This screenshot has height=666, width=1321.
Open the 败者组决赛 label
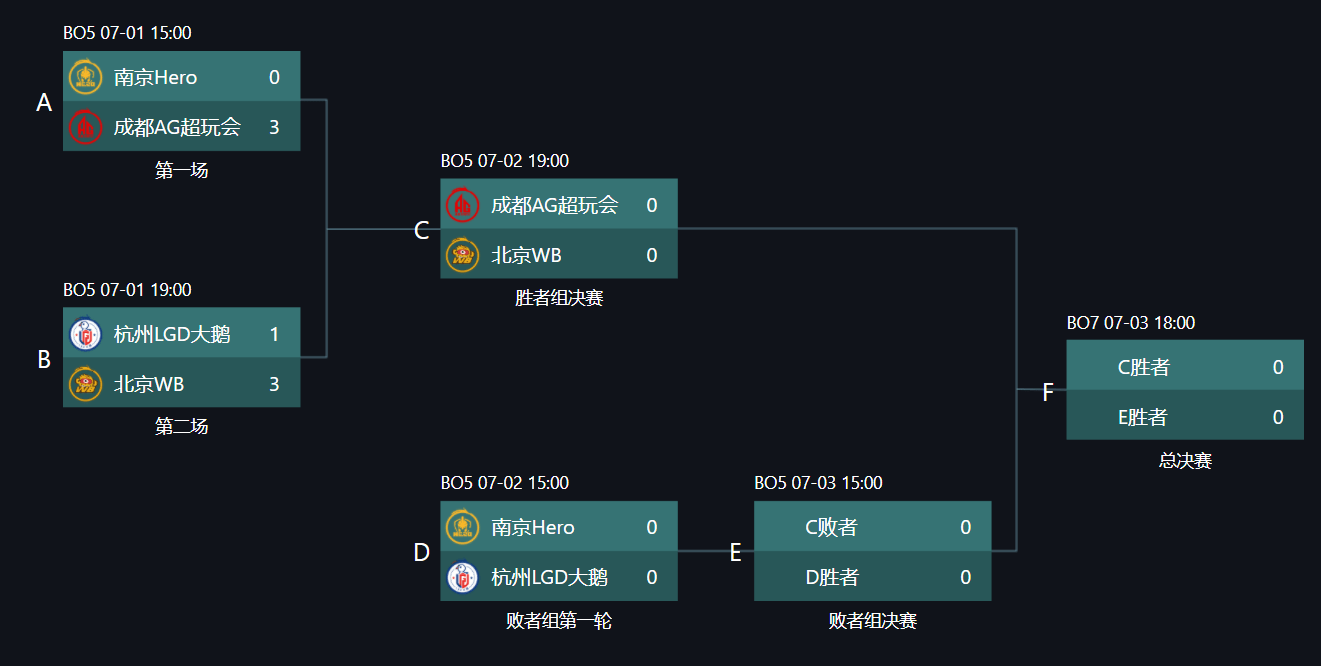tap(873, 621)
